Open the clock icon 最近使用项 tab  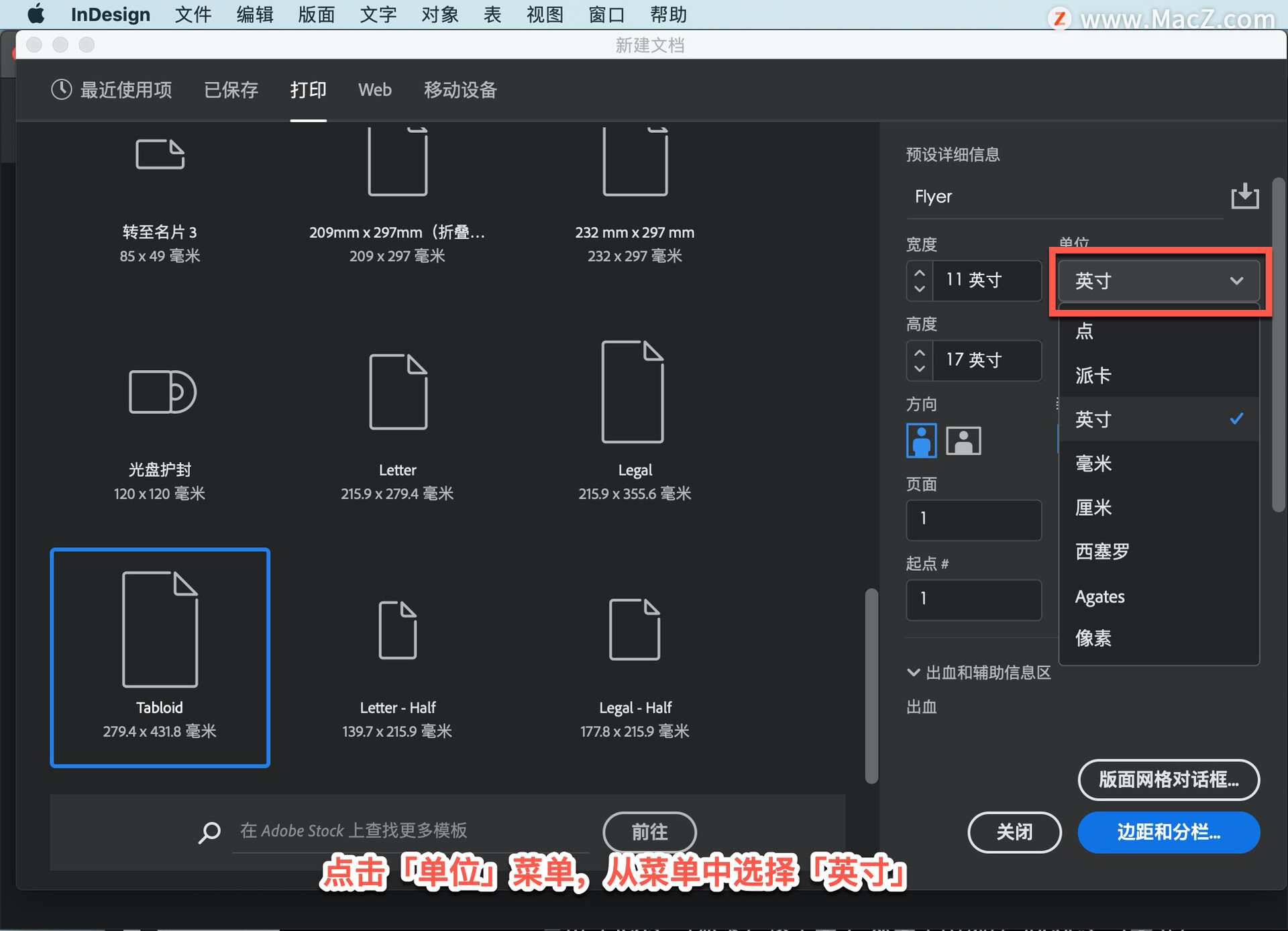tap(111, 90)
